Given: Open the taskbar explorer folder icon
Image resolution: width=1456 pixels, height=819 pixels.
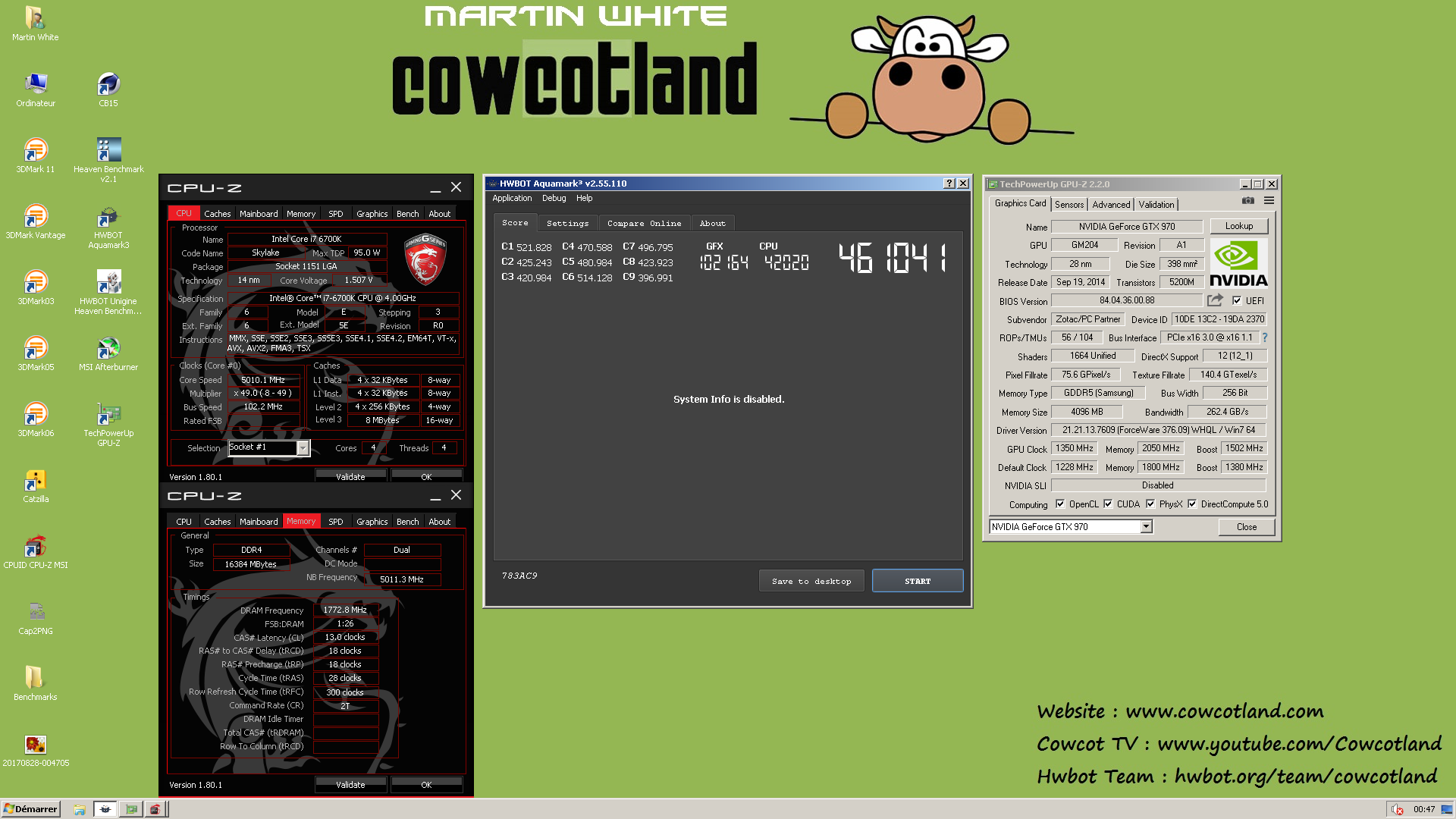Looking at the screenshot, I should point(79,809).
